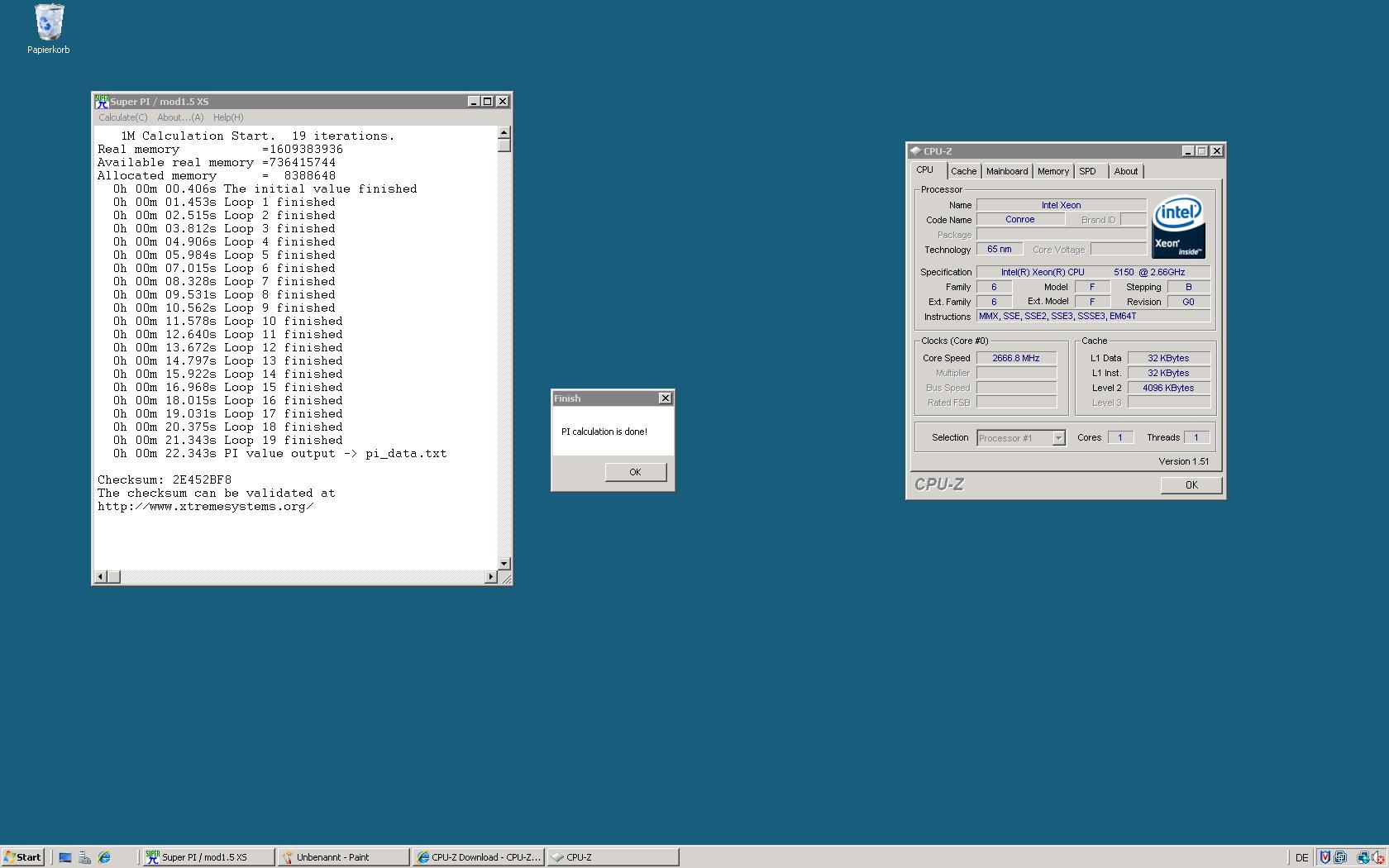Click the Level 2 4096 KBytes field
The width and height of the screenshot is (1389, 868).
1168,388
